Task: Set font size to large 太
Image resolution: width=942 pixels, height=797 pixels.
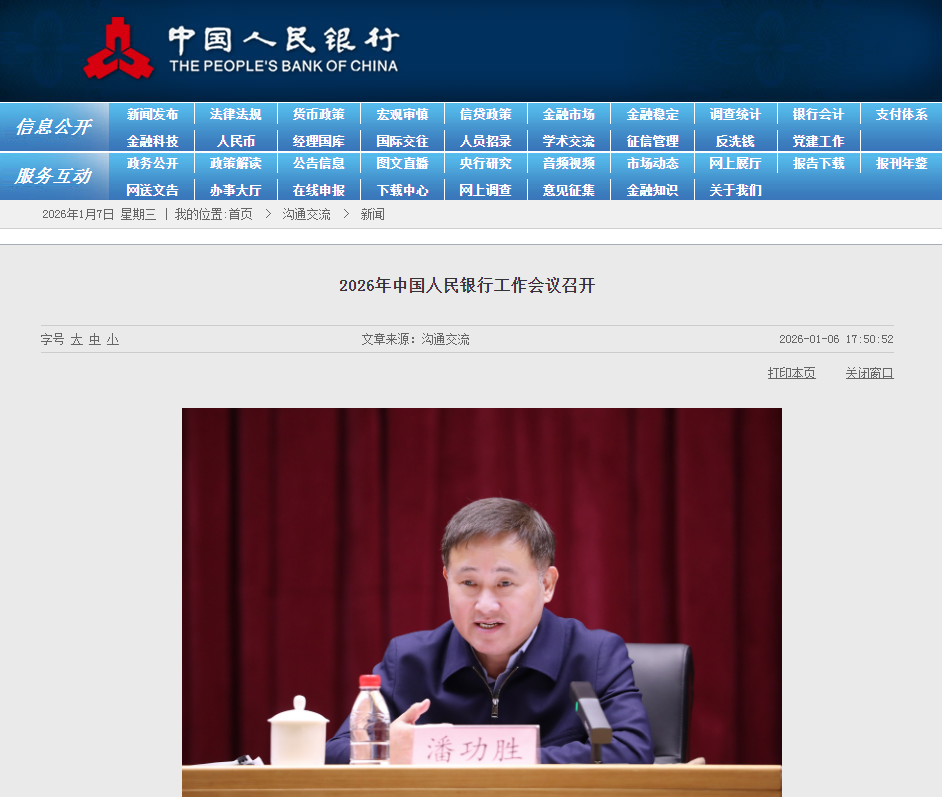Action: click(x=78, y=339)
